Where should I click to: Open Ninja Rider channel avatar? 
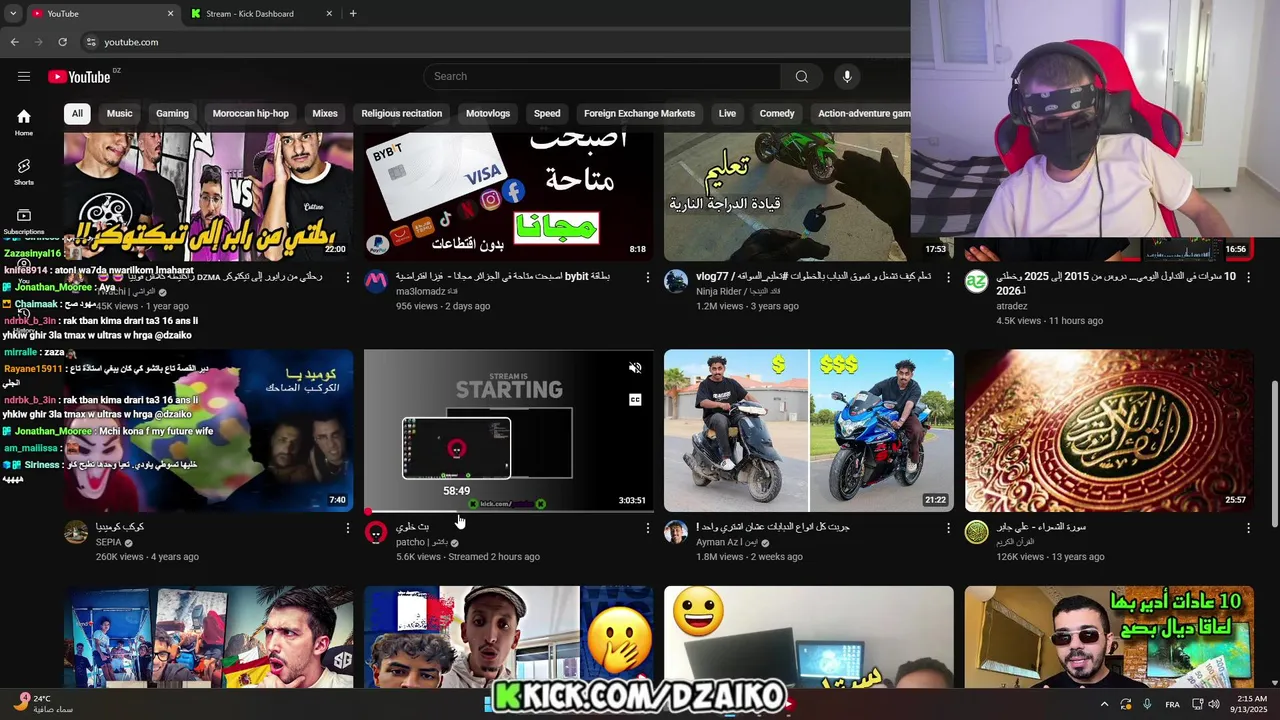click(676, 281)
